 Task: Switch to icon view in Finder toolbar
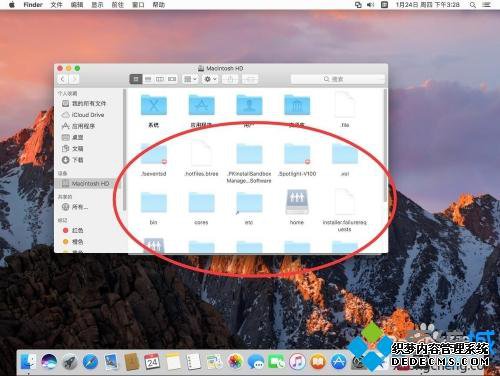click(136, 79)
